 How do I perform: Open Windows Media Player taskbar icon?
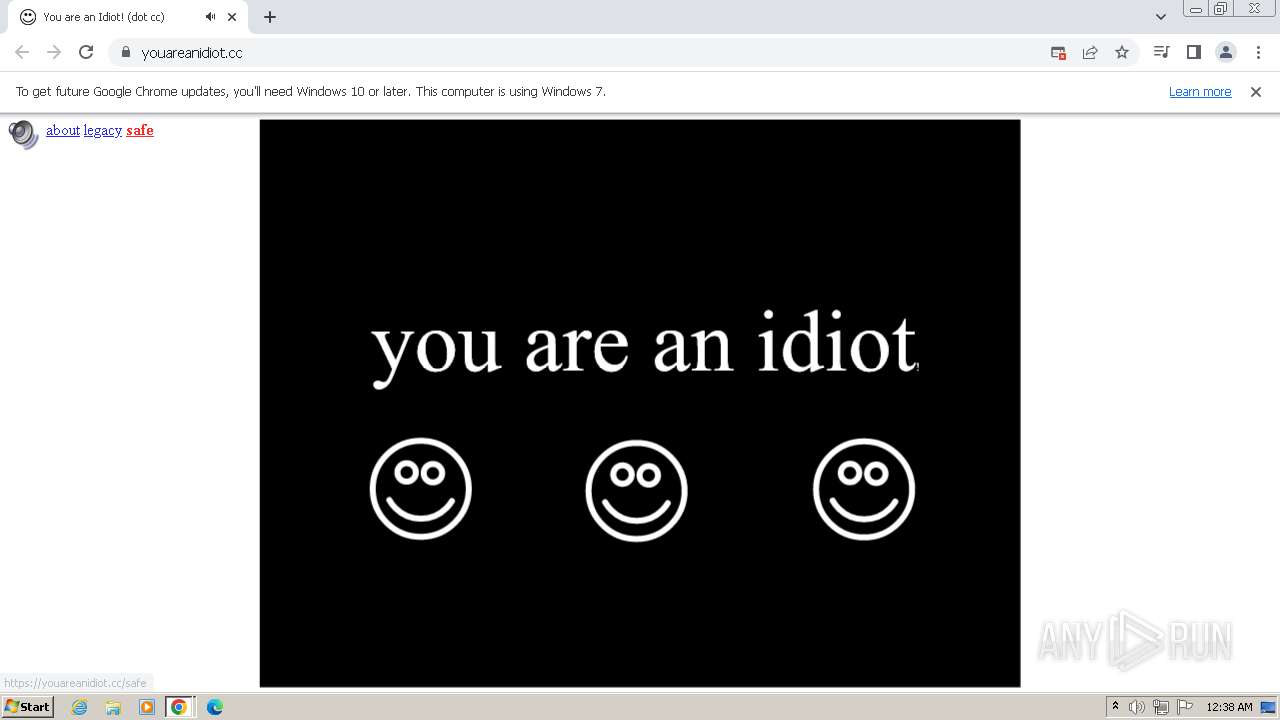click(x=147, y=707)
